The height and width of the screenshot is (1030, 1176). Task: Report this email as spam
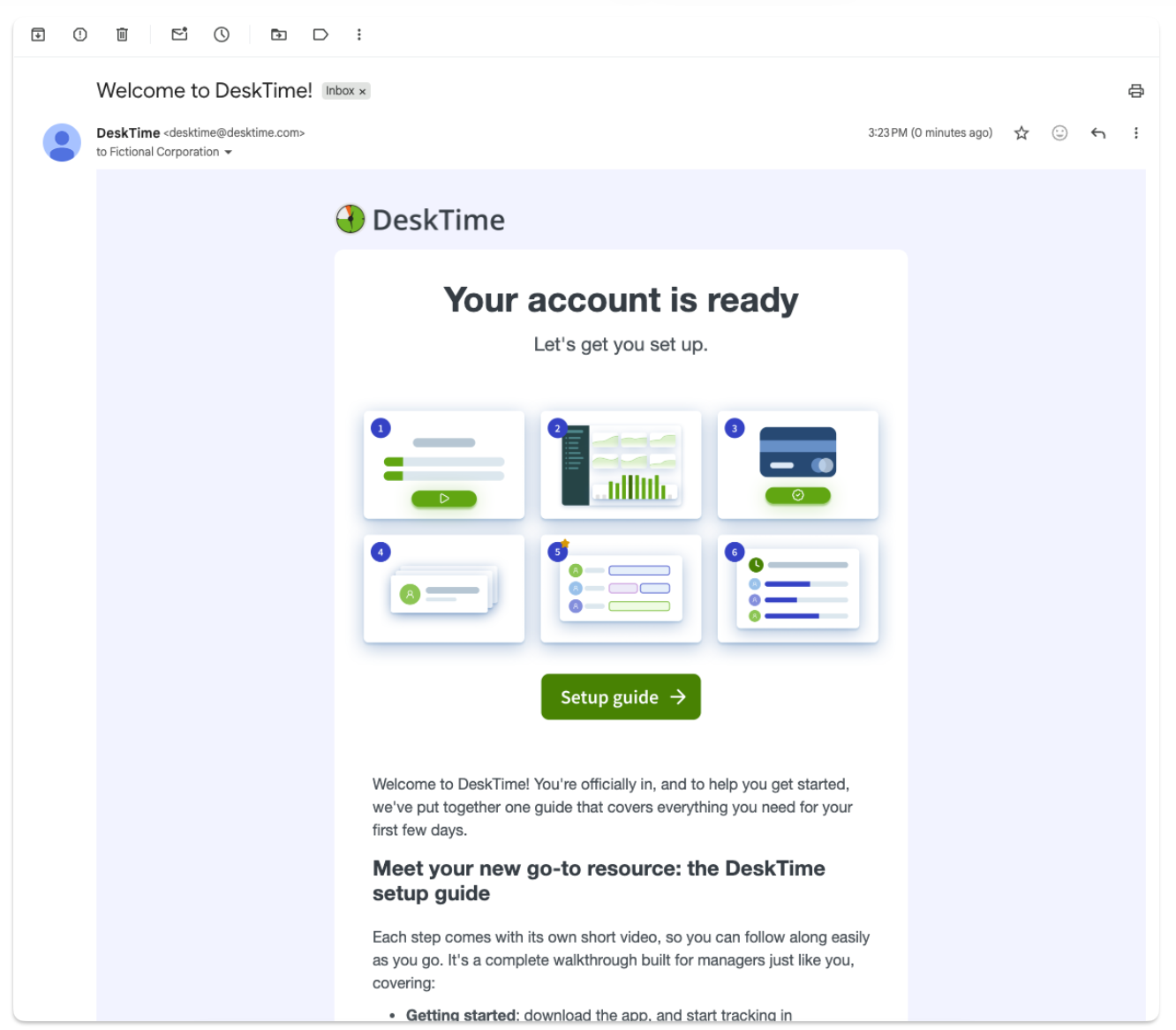pyautogui.click(x=80, y=34)
